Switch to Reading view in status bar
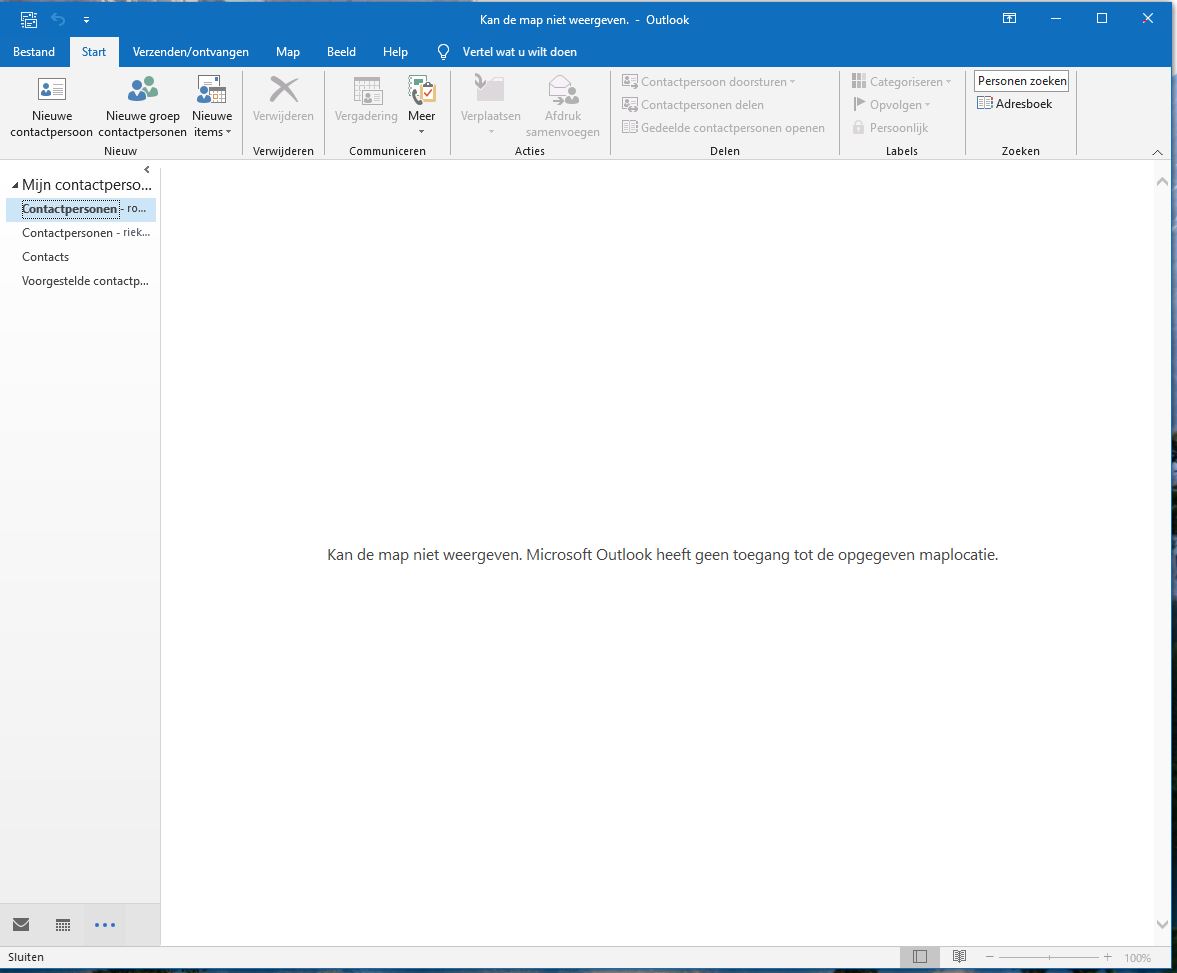Viewport: 1177px width, 973px height. [x=959, y=956]
